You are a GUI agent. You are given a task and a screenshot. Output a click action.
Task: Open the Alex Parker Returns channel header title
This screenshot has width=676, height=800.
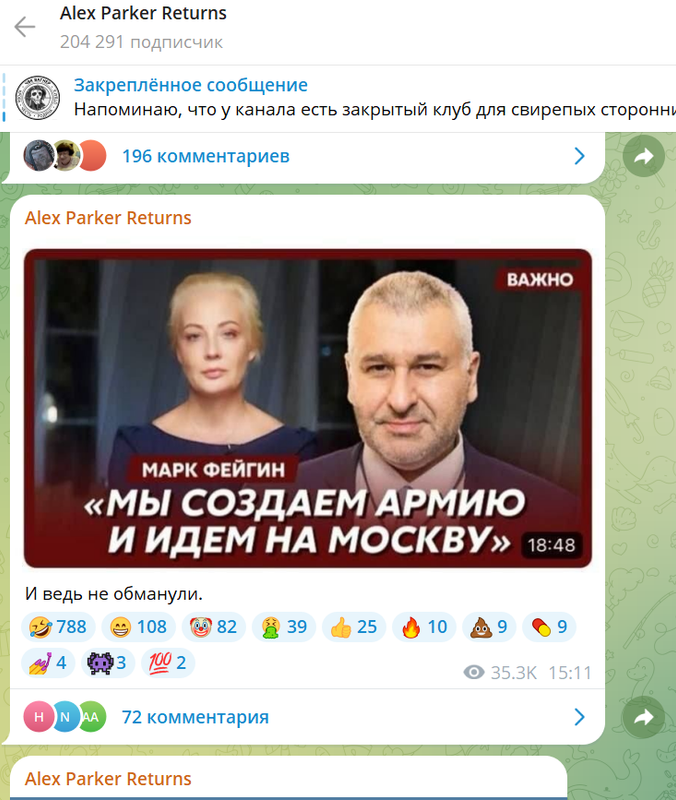click(x=143, y=13)
